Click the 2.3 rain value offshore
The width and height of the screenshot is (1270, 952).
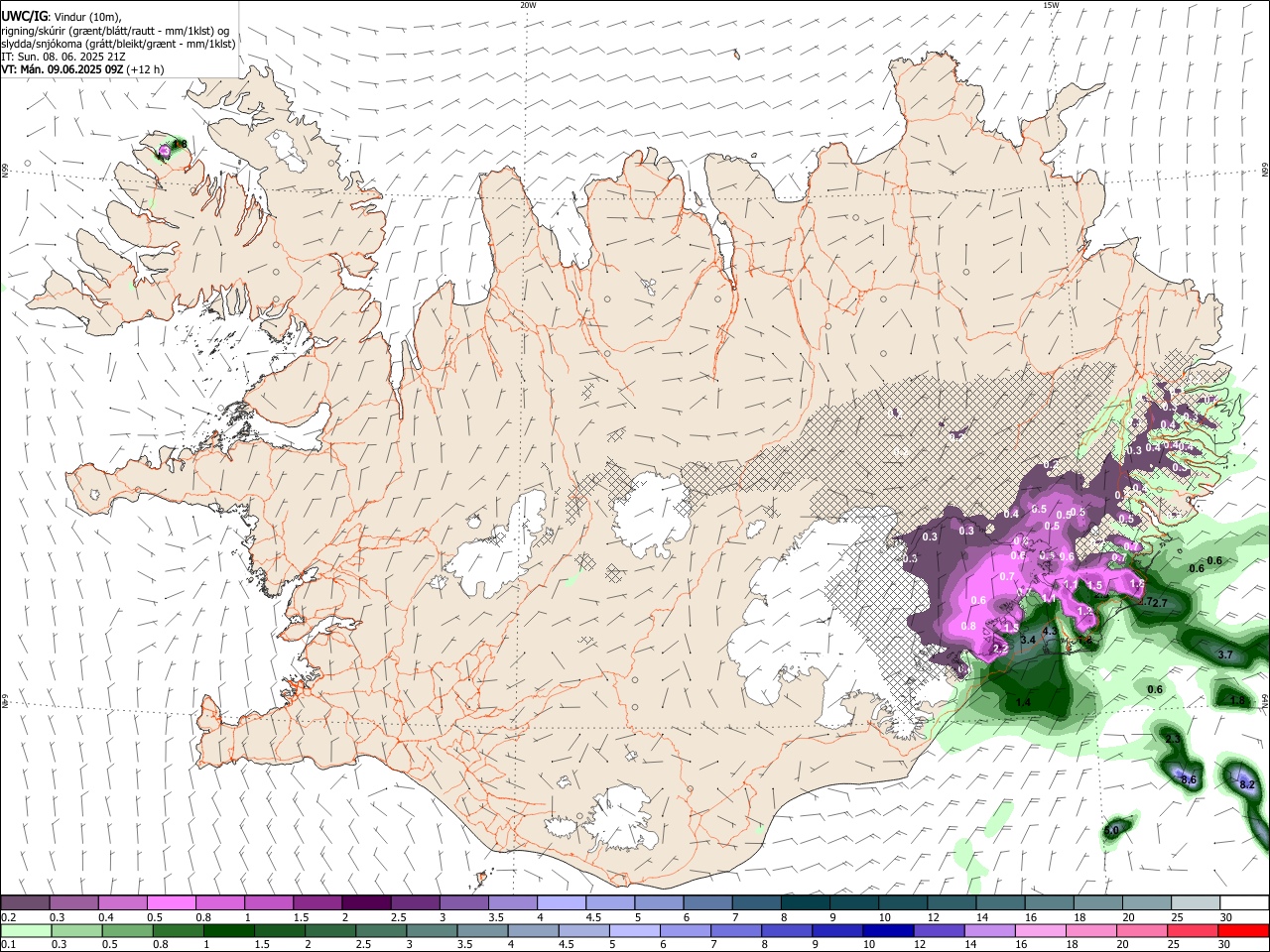coord(1173,739)
